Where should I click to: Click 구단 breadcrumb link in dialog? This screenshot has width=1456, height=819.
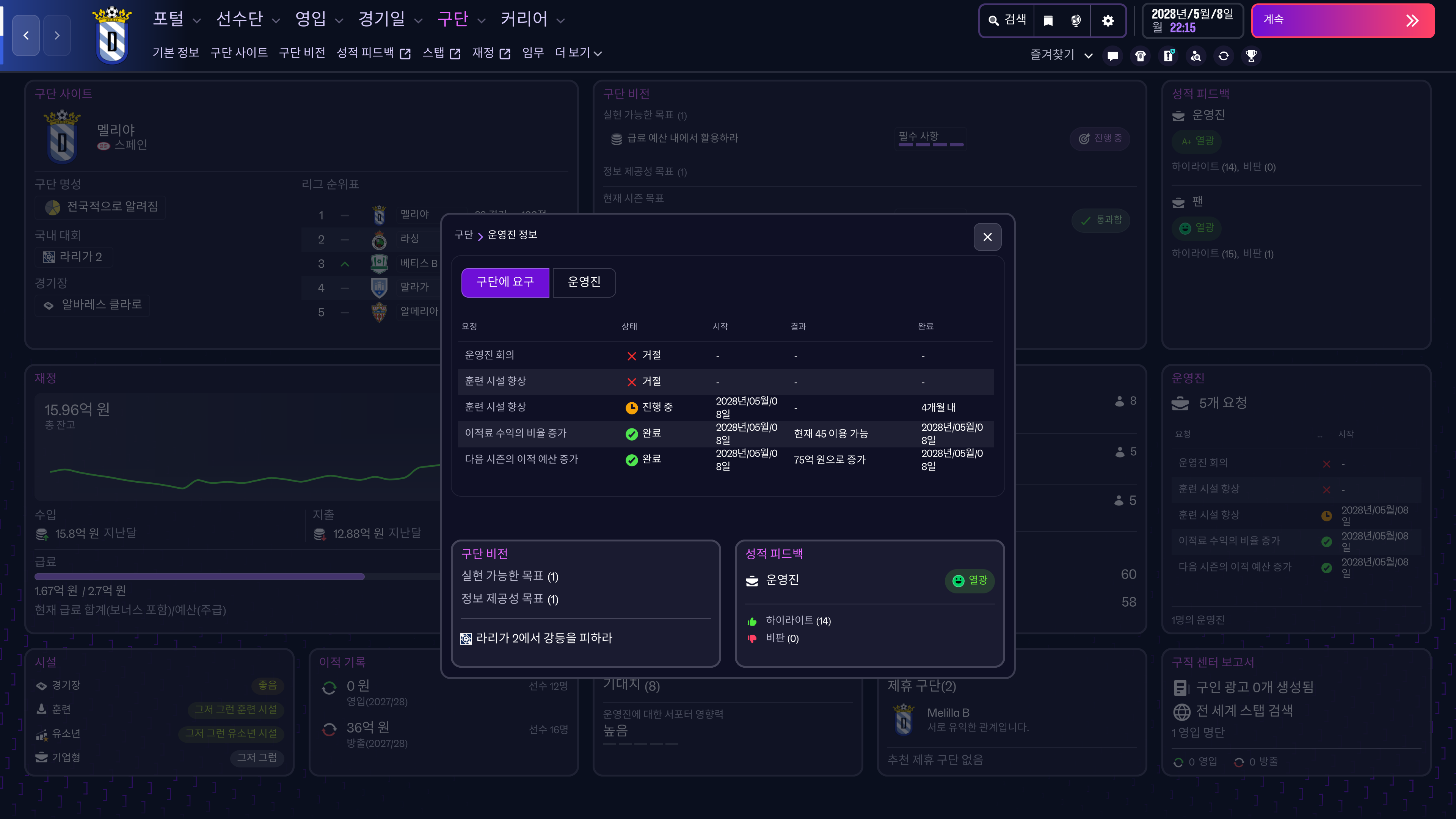click(463, 235)
